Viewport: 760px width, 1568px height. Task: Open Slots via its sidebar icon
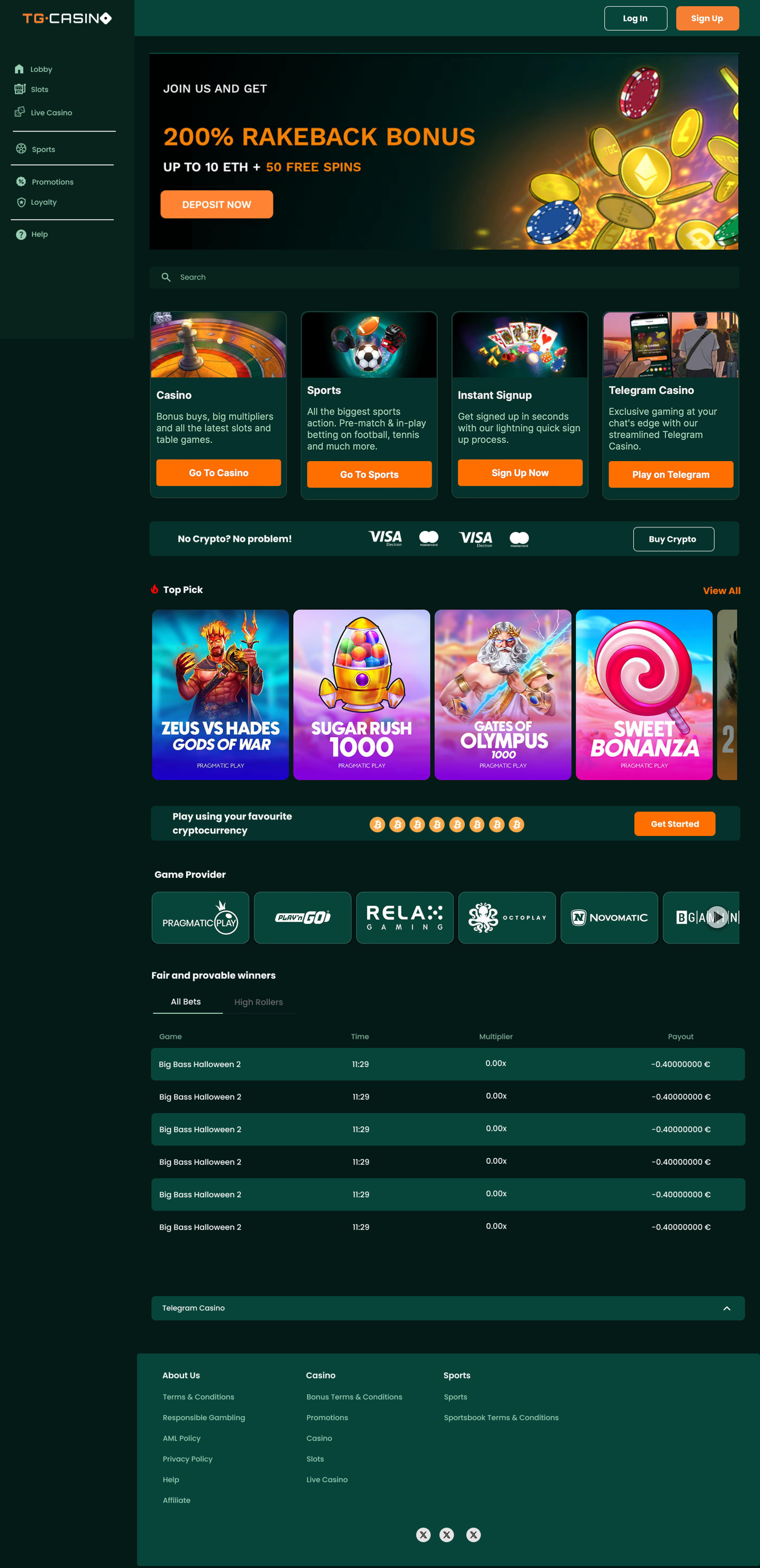(20, 89)
